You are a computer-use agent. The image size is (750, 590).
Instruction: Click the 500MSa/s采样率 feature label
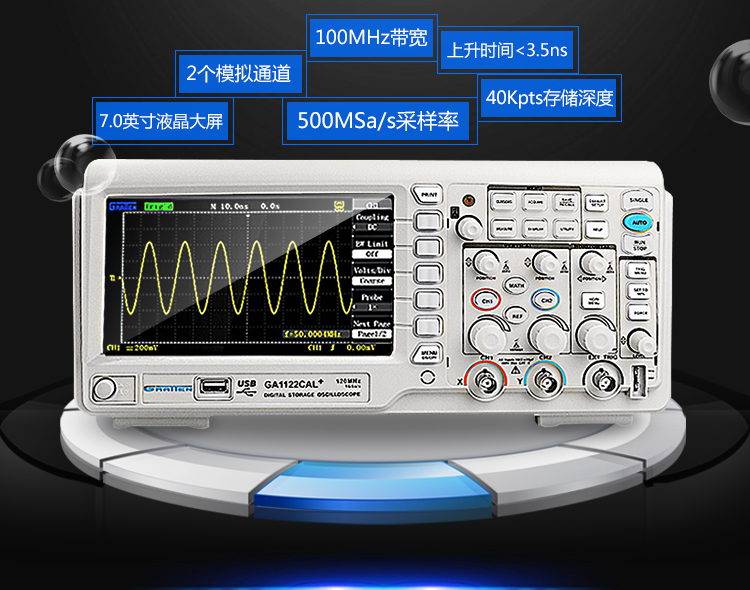tap(377, 121)
